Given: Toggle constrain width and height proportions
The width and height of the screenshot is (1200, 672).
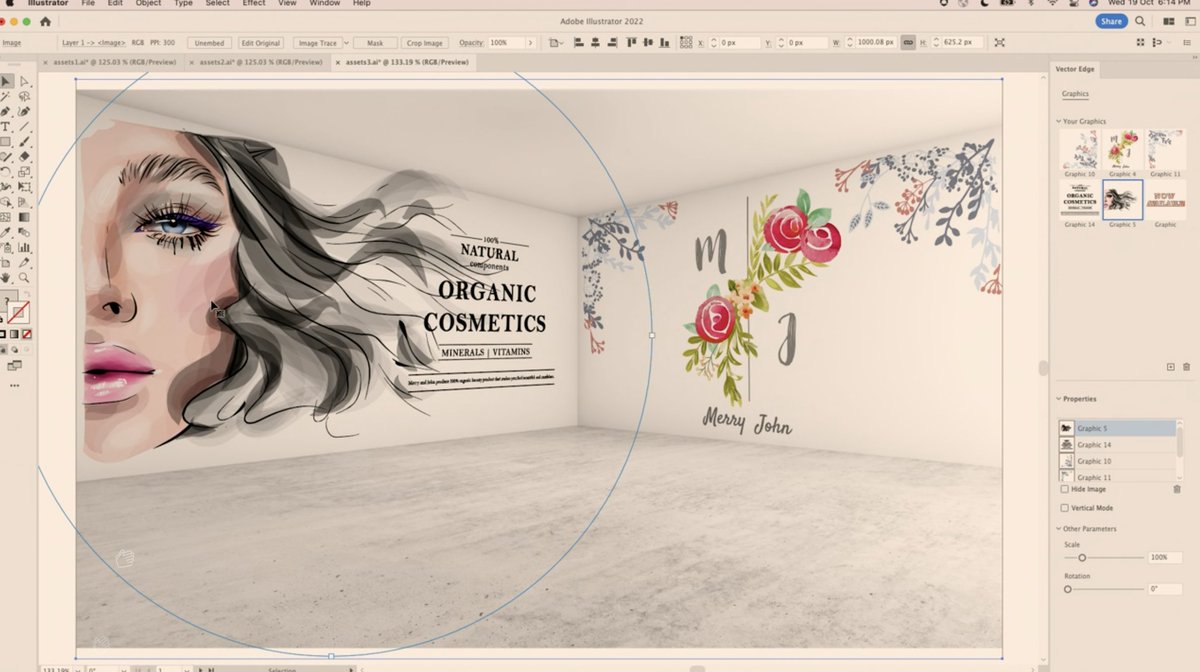Looking at the screenshot, I should coord(907,43).
